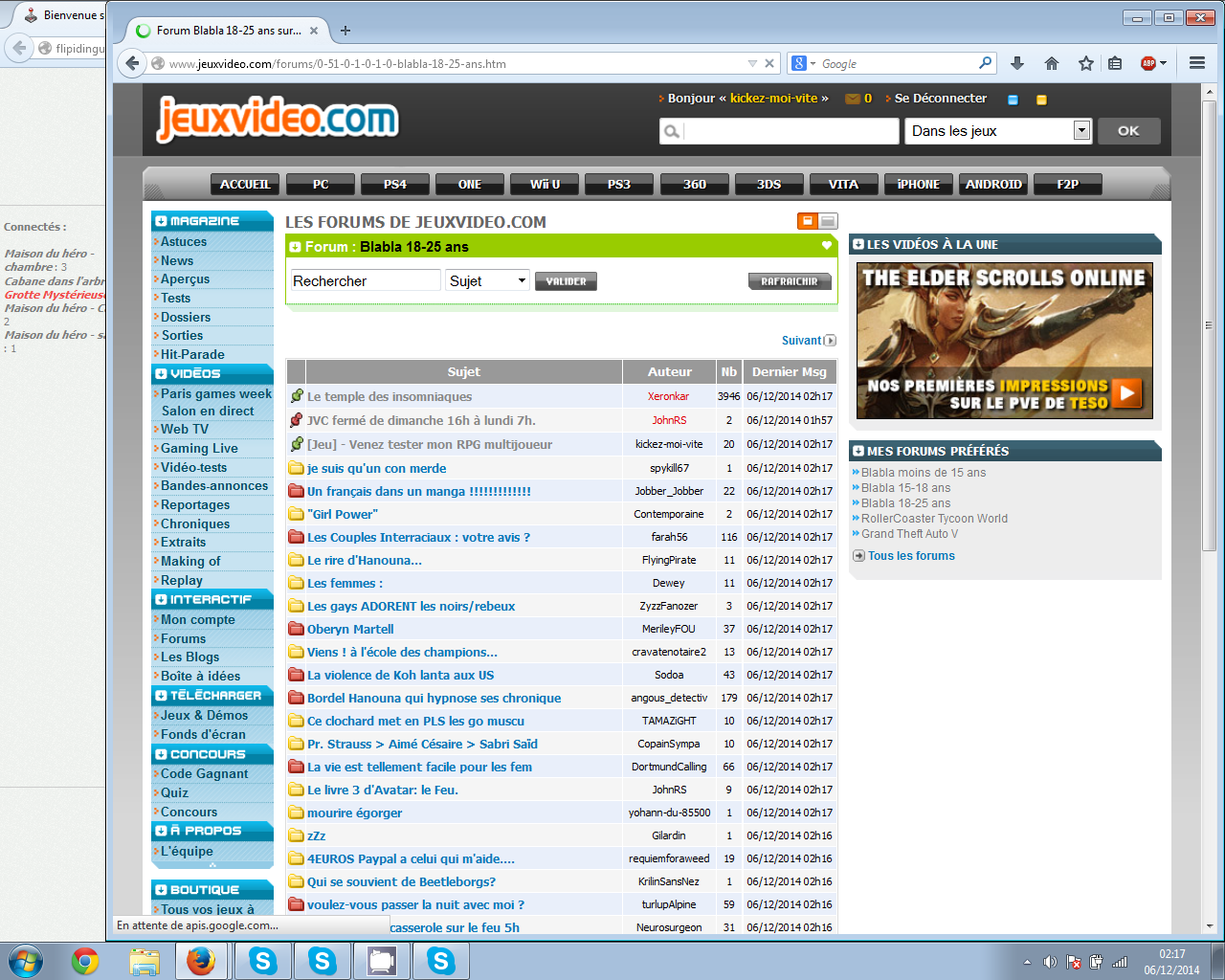Click the 'Se Déconnecter' link

click(x=940, y=99)
